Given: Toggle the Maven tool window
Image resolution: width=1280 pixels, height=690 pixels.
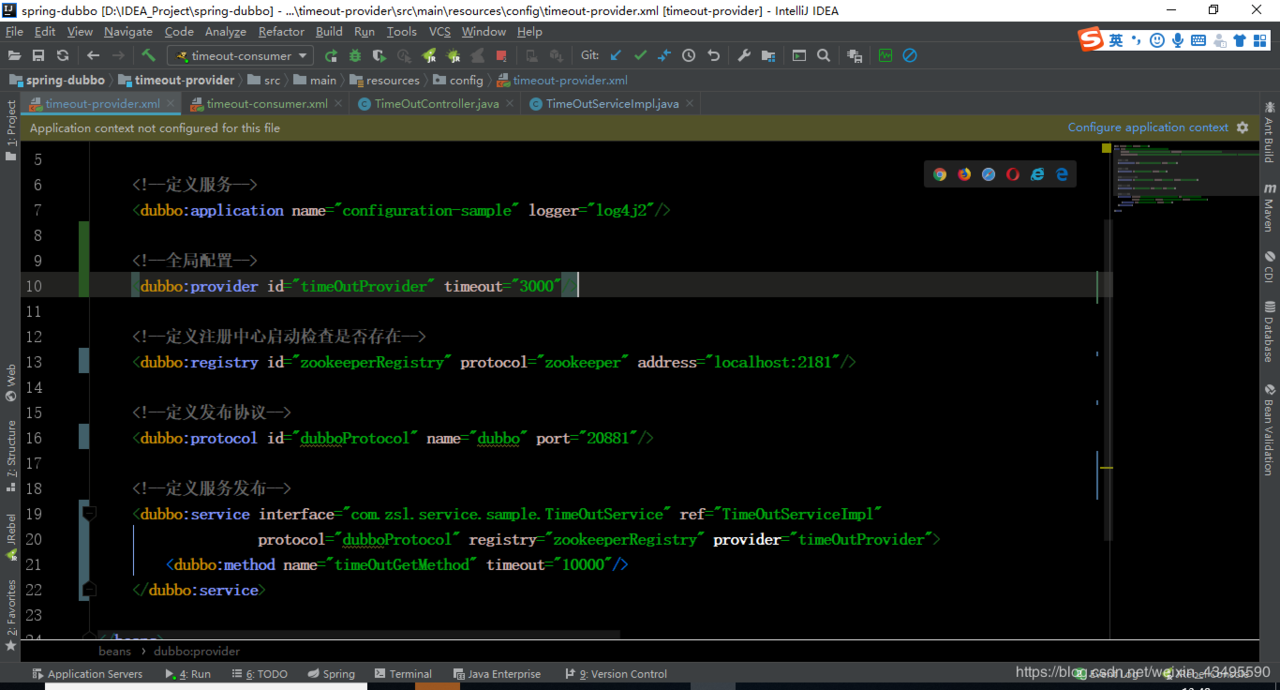Looking at the screenshot, I should (1269, 208).
